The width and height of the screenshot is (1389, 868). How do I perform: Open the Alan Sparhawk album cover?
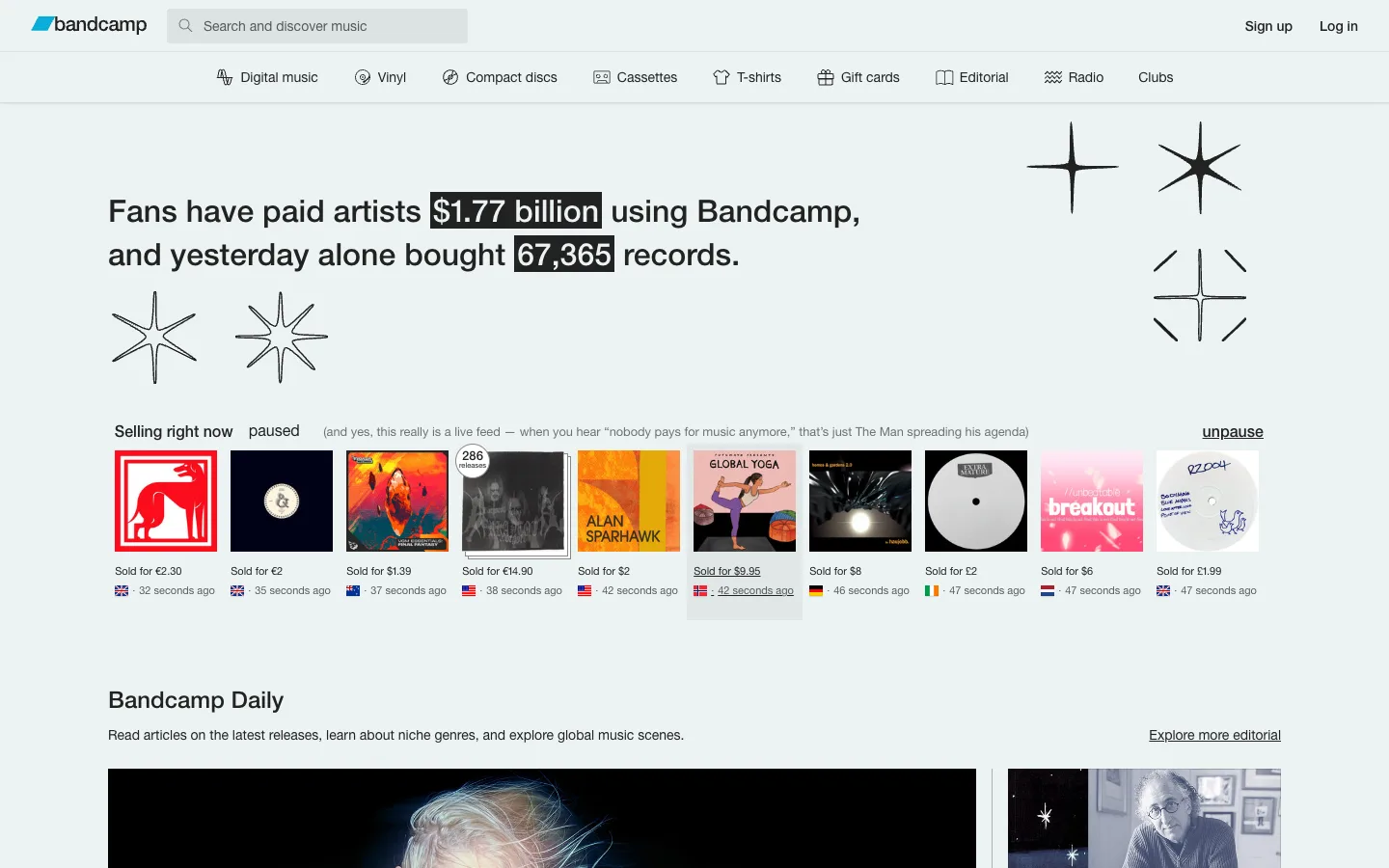tap(629, 502)
